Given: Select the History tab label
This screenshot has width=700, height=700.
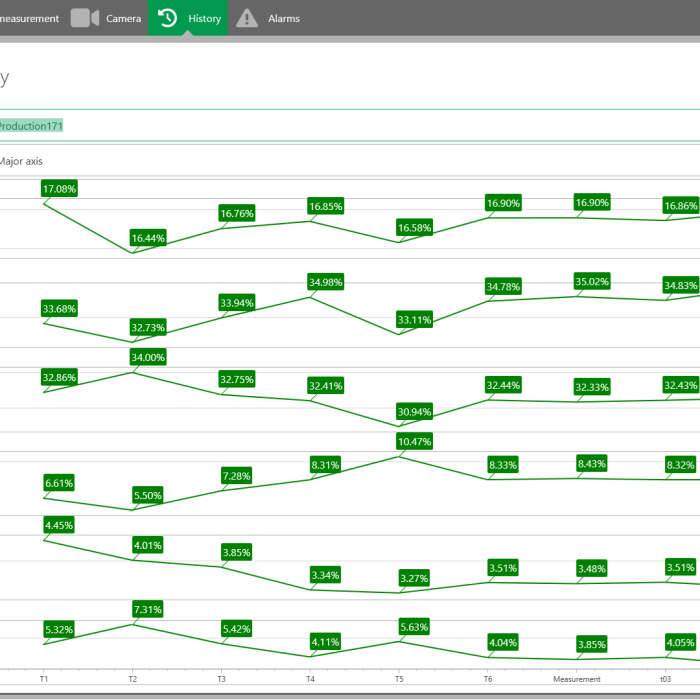Looking at the screenshot, I should coord(204,18).
